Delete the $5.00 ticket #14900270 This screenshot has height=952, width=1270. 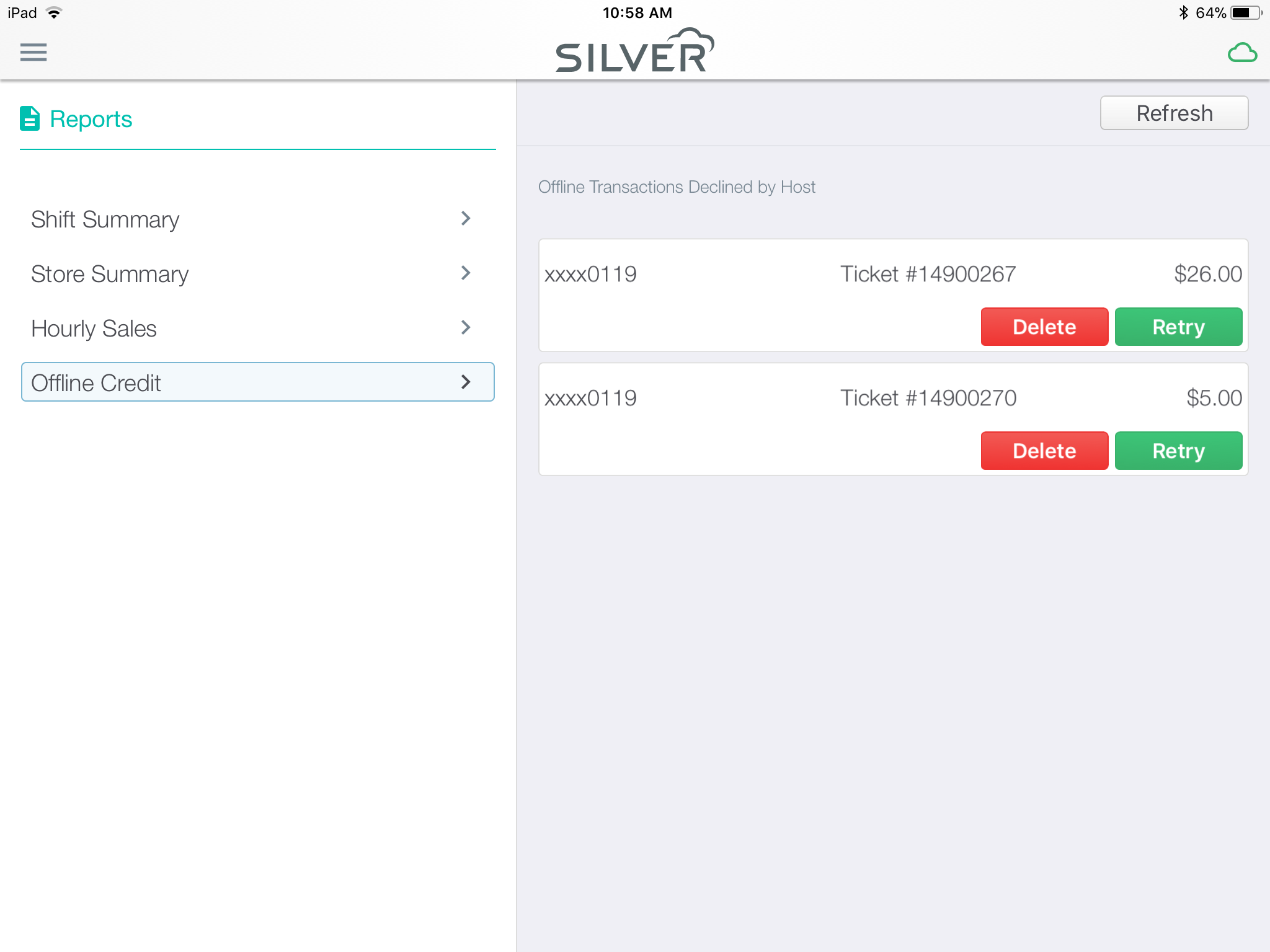pyautogui.click(x=1044, y=451)
